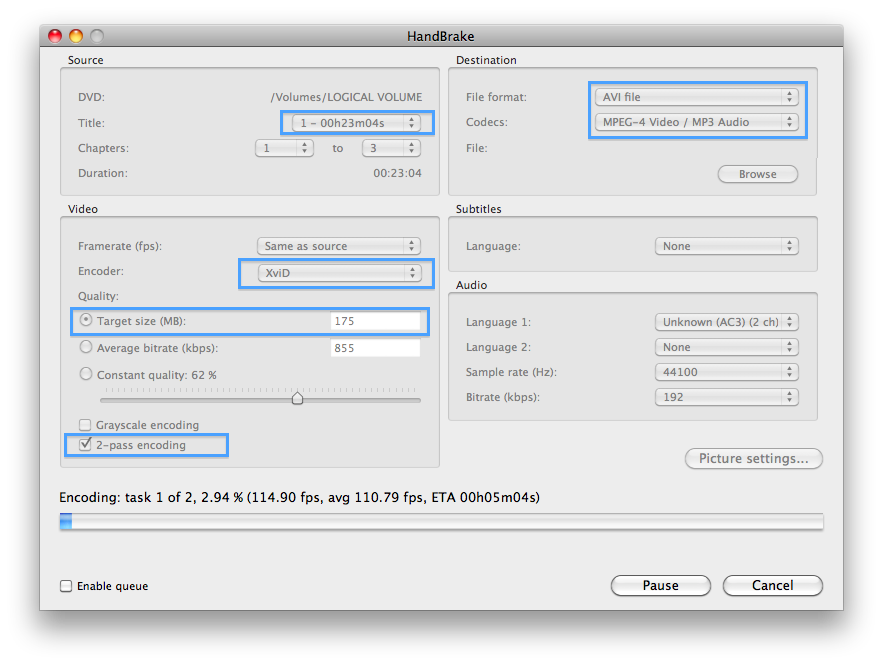The width and height of the screenshot is (883, 665).
Task: Toggle the 2-pass encoding checkbox
Action: tap(85, 445)
